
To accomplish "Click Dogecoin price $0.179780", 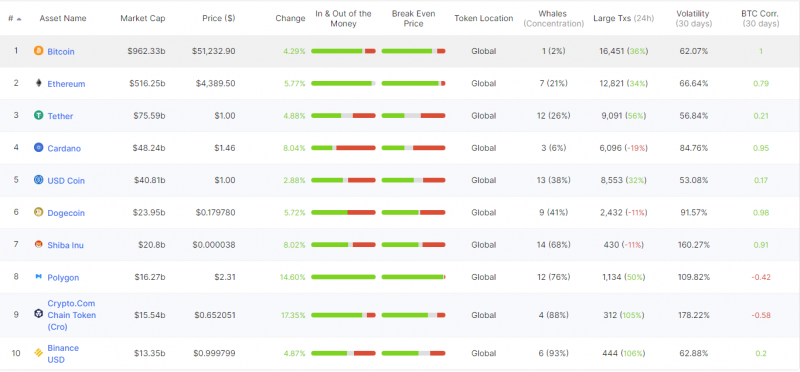I will coord(214,212).
